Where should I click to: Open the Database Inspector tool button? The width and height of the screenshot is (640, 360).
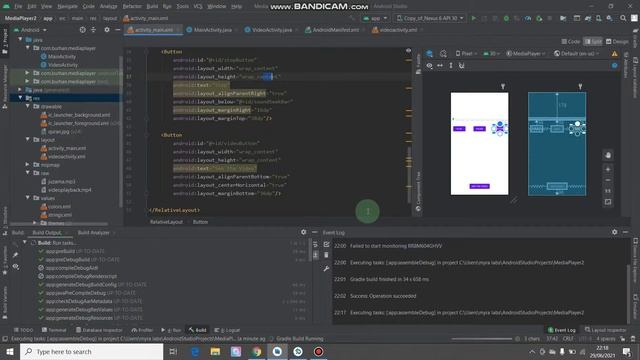click(x=99, y=330)
